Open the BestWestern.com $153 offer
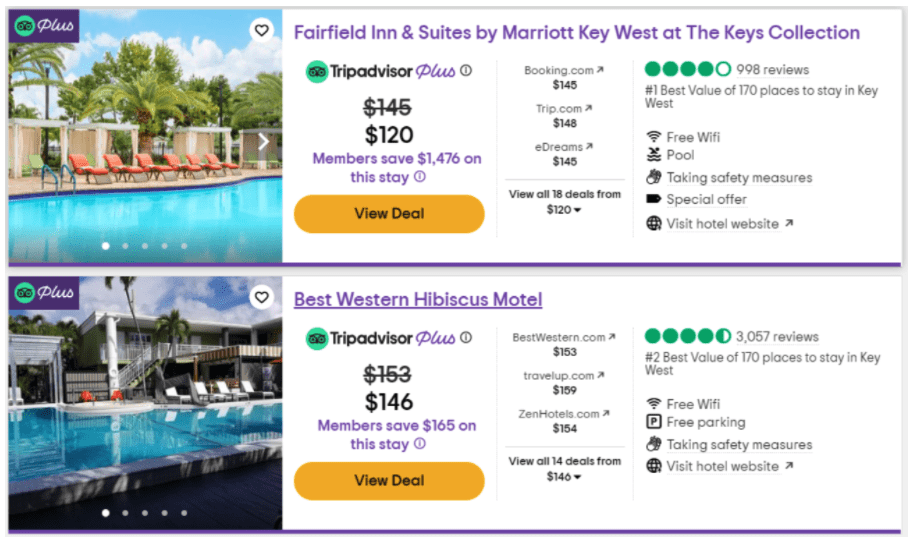 tap(564, 345)
